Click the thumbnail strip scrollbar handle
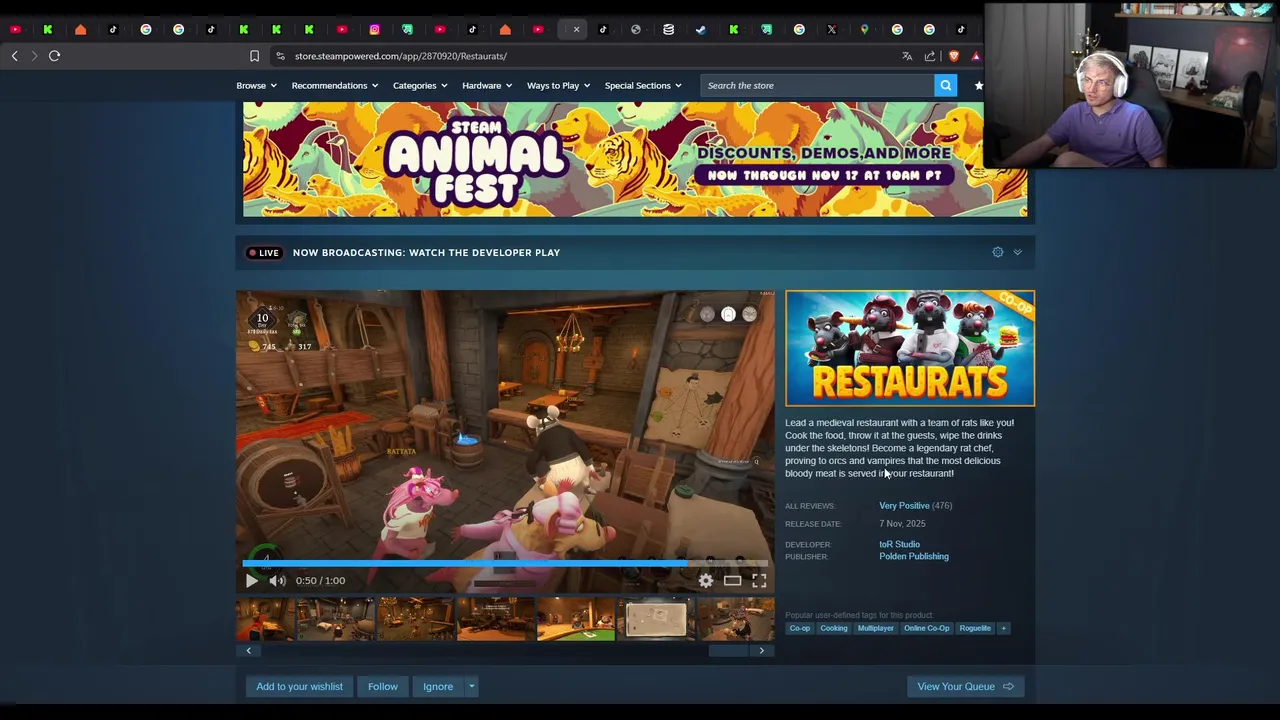The image size is (1280, 720). [728, 651]
